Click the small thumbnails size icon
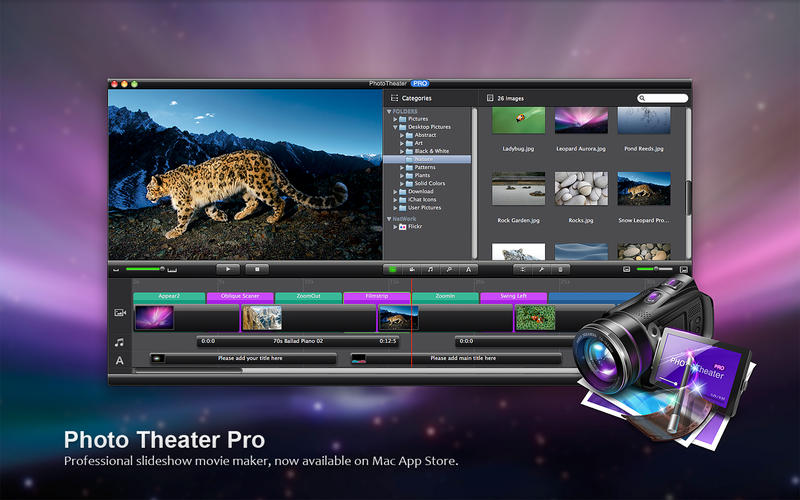800x500 pixels. [627, 269]
